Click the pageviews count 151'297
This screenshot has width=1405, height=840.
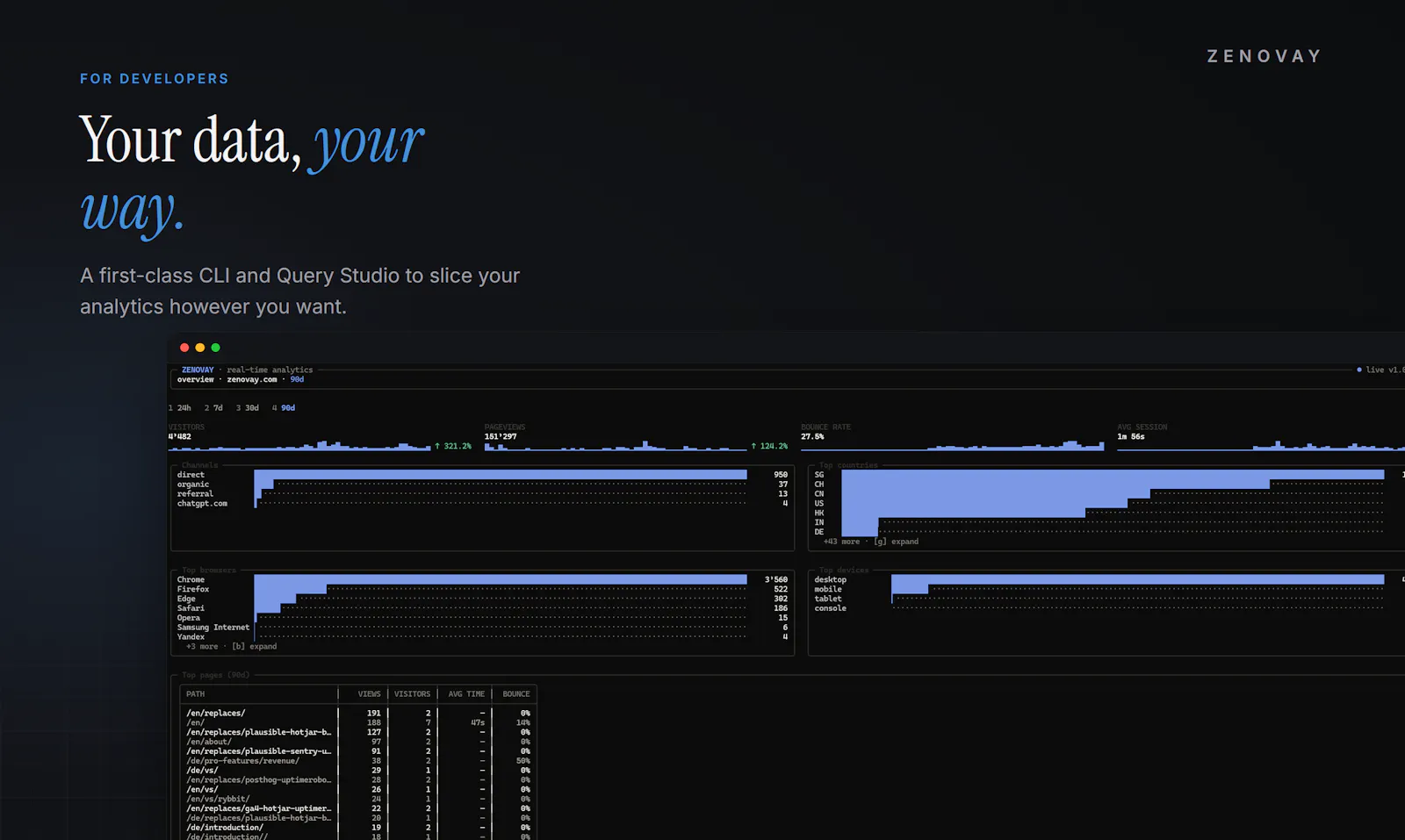tap(501, 437)
